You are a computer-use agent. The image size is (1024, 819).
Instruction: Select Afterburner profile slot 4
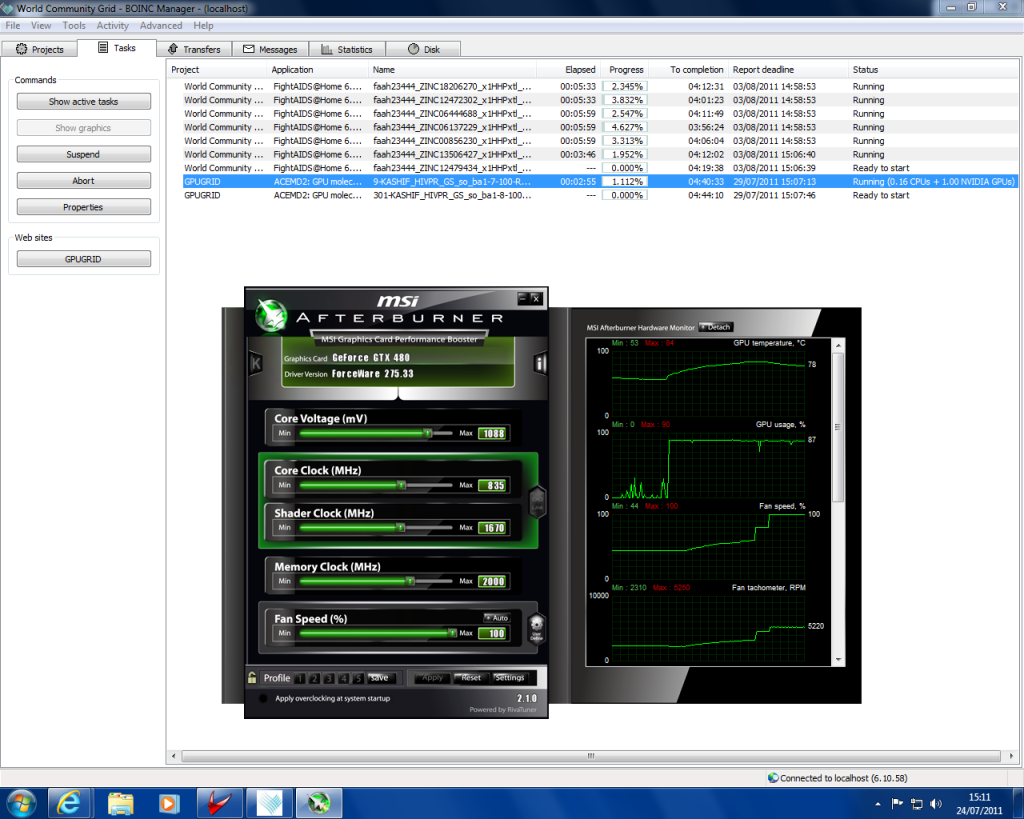tap(344, 679)
